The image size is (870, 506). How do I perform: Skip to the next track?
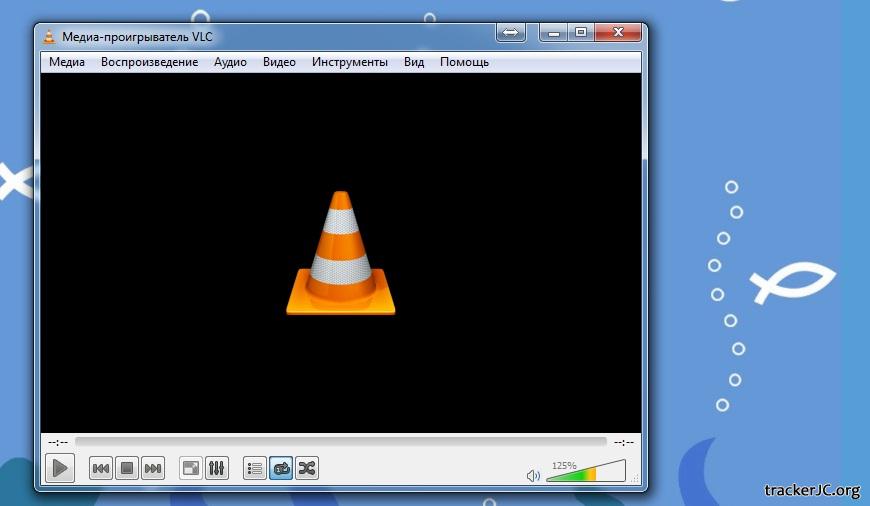pos(153,468)
